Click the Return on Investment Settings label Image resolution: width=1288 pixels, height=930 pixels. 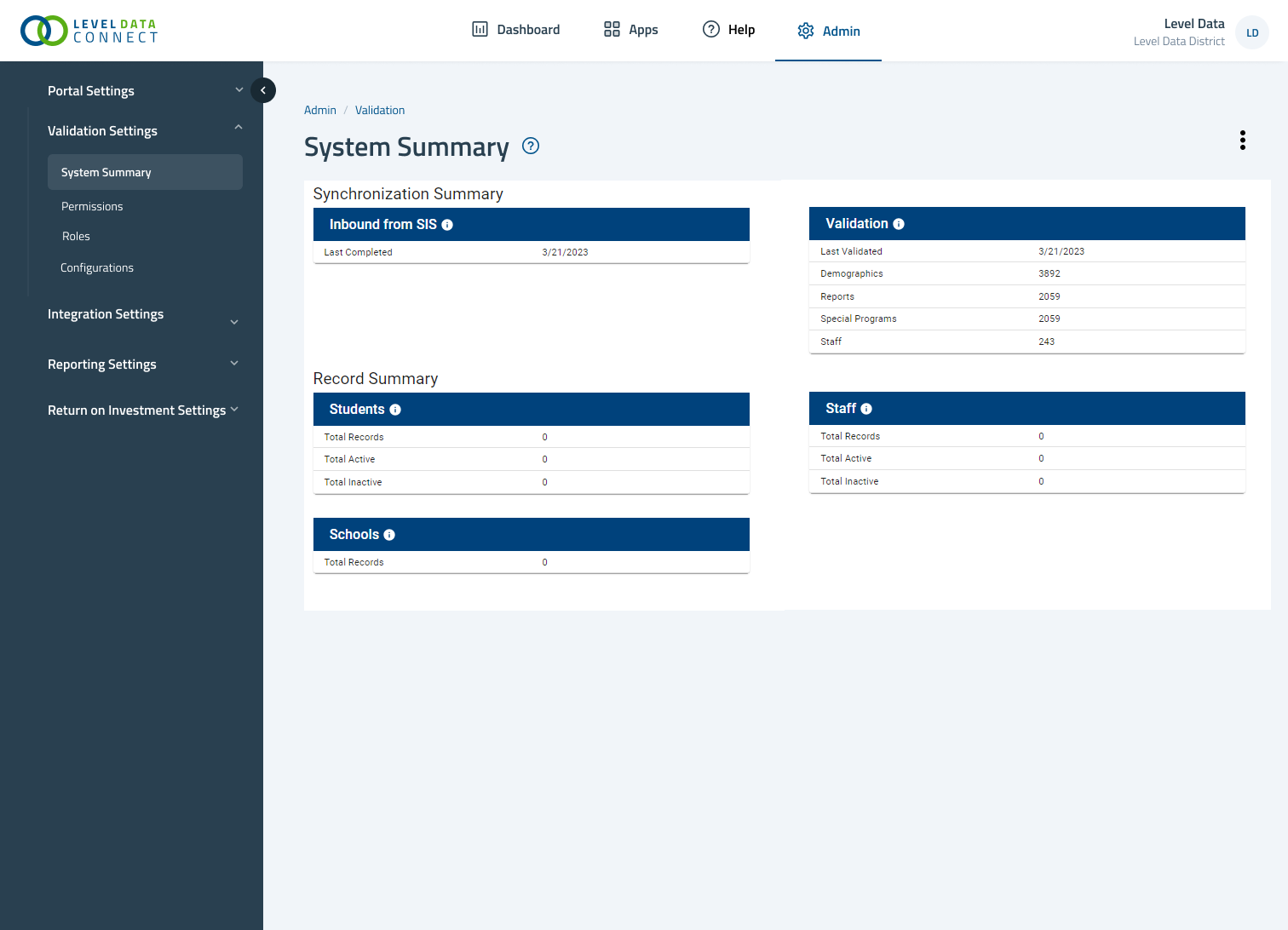[x=137, y=410]
